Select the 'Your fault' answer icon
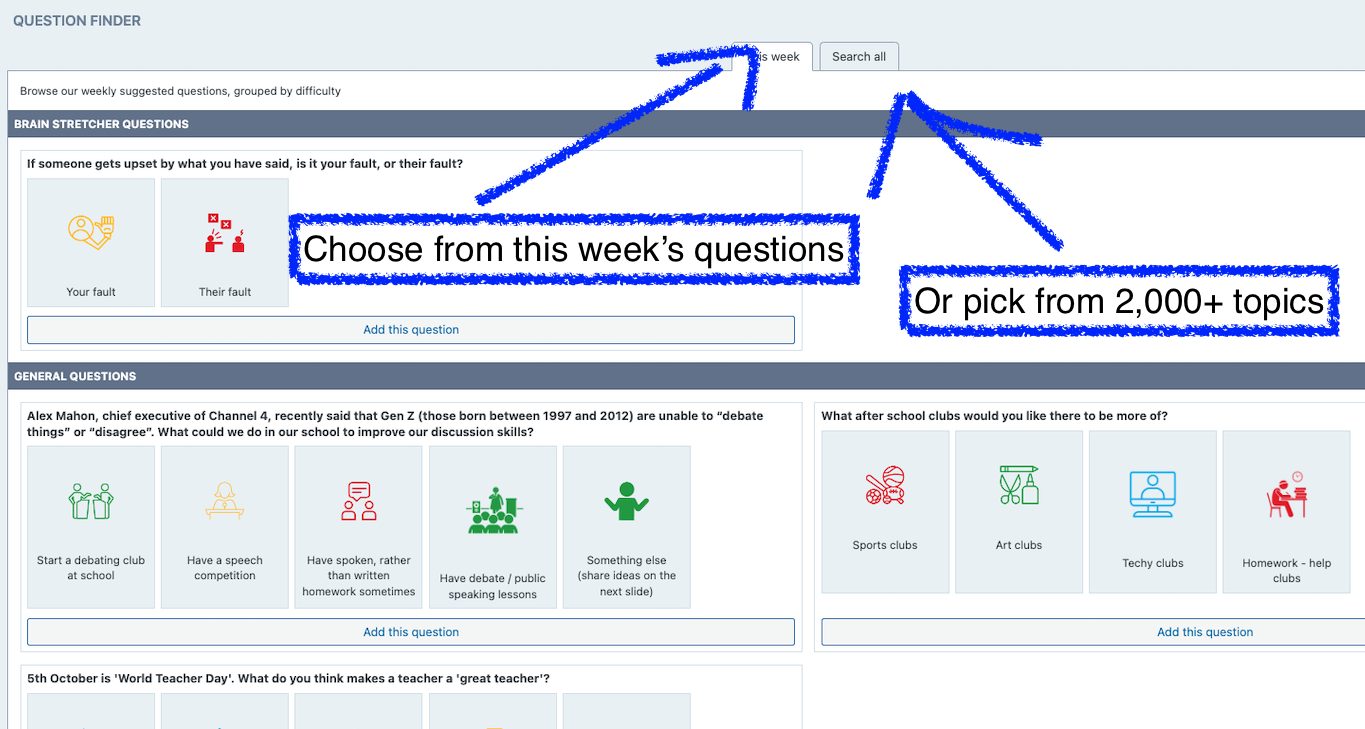This screenshot has width=1365, height=729. tap(91, 232)
